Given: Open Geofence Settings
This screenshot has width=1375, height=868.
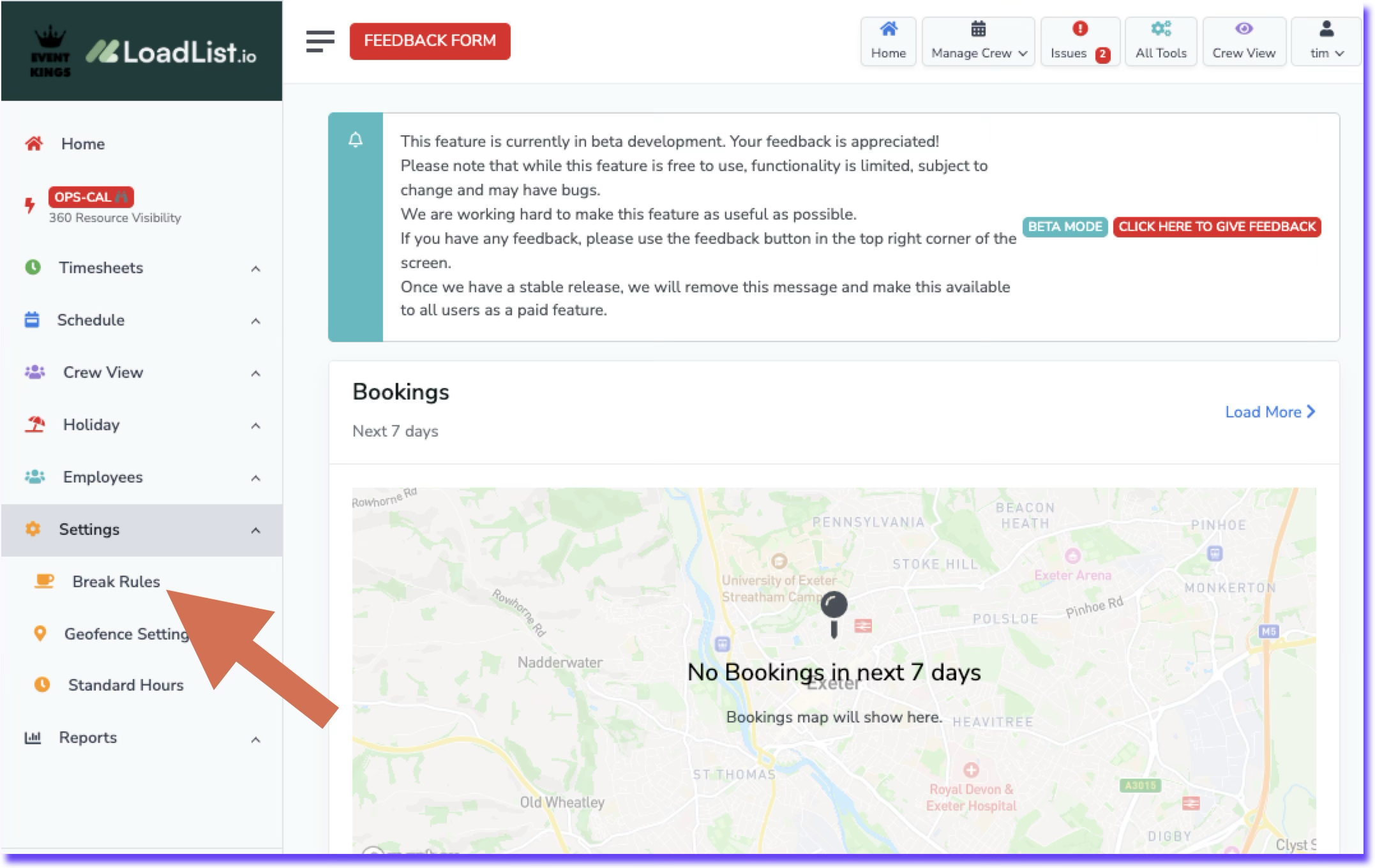Looking at the screenshot, I should pos(126,634).
